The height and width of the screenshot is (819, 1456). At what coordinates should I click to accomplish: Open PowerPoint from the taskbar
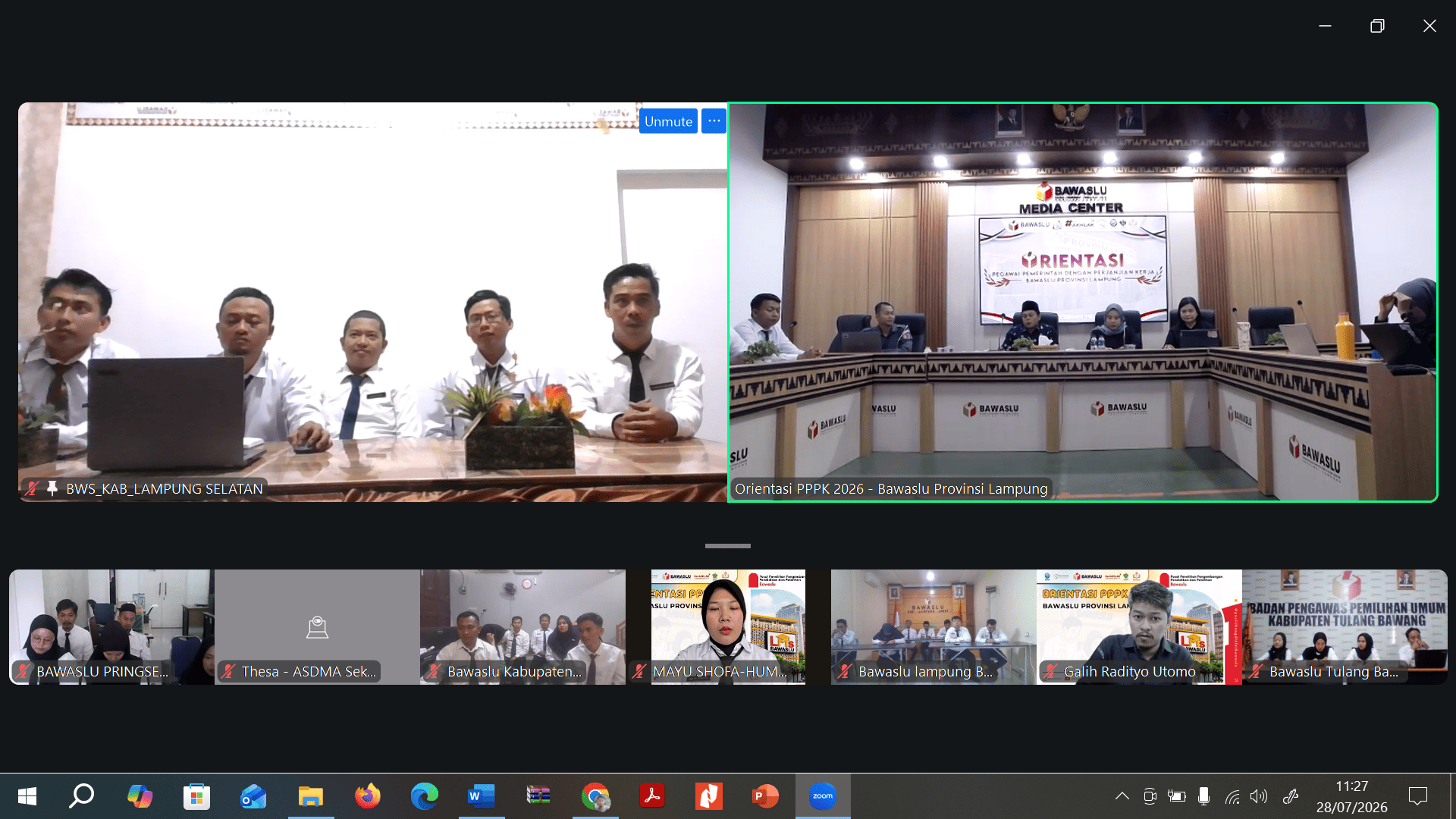click(766, 796)
